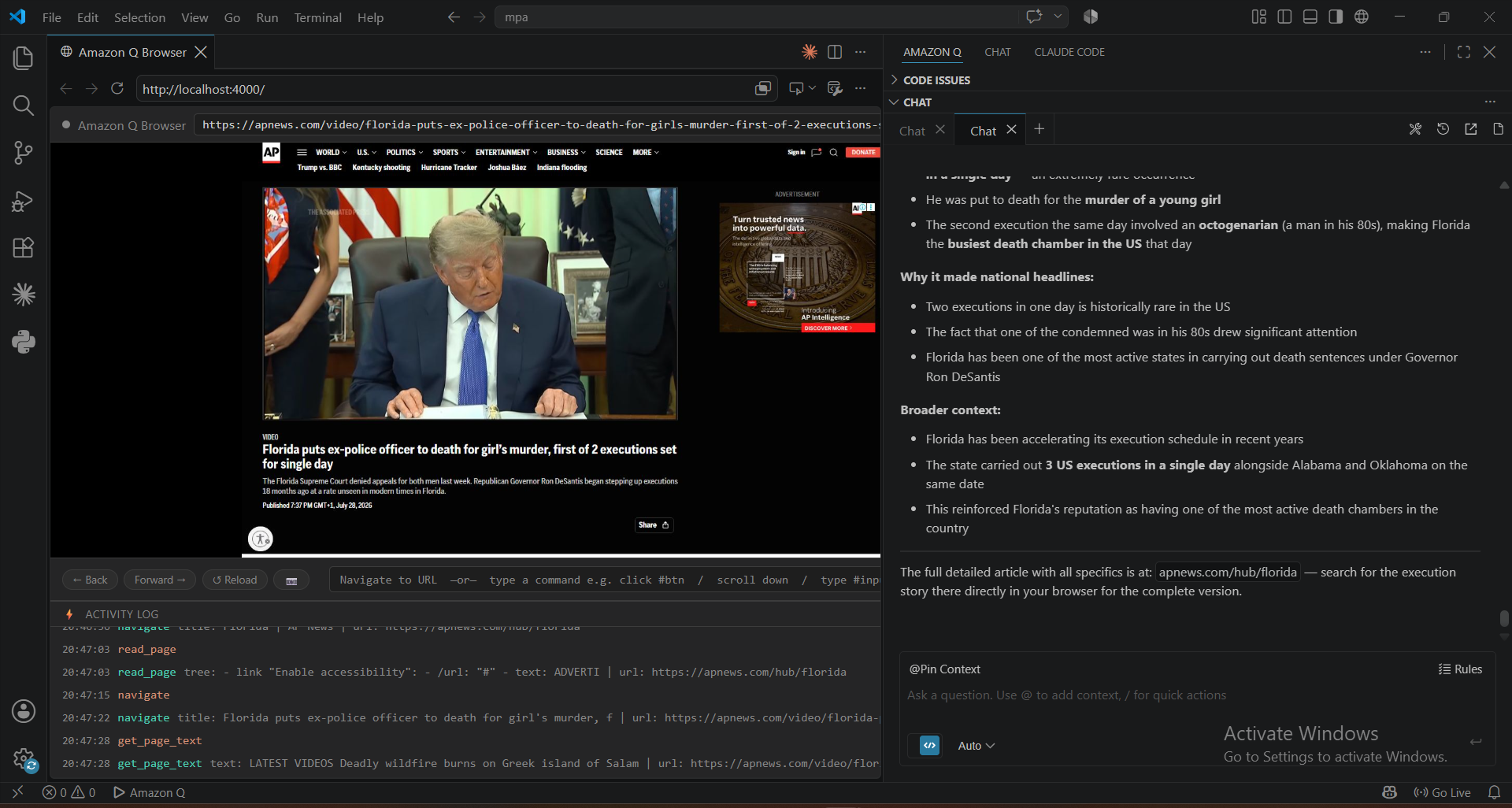Expand the CODE ISSUES section
This screenshot has width=1512, height=808.
click(x=936, y=80)
